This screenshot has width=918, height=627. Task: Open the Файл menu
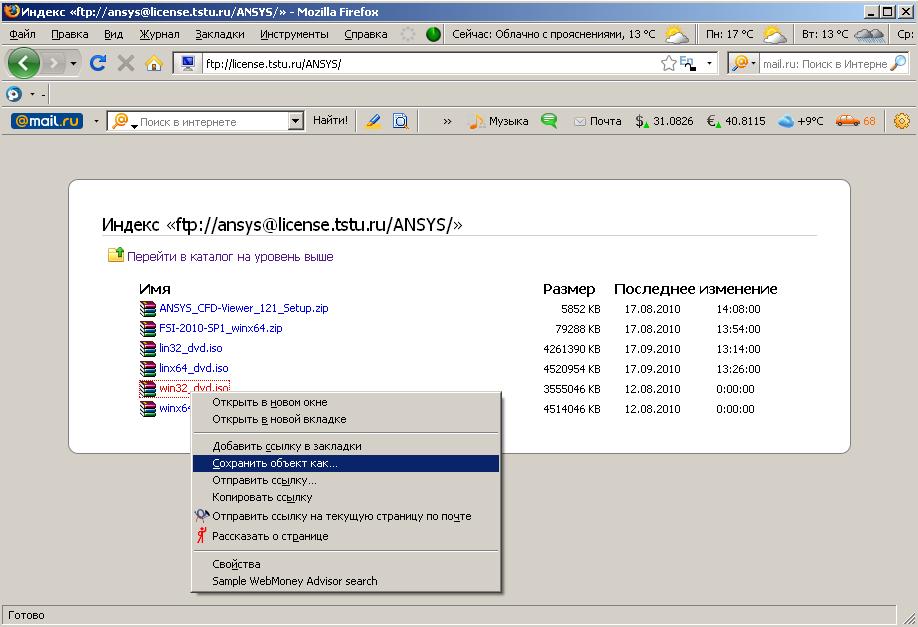[x=22, y=35]
